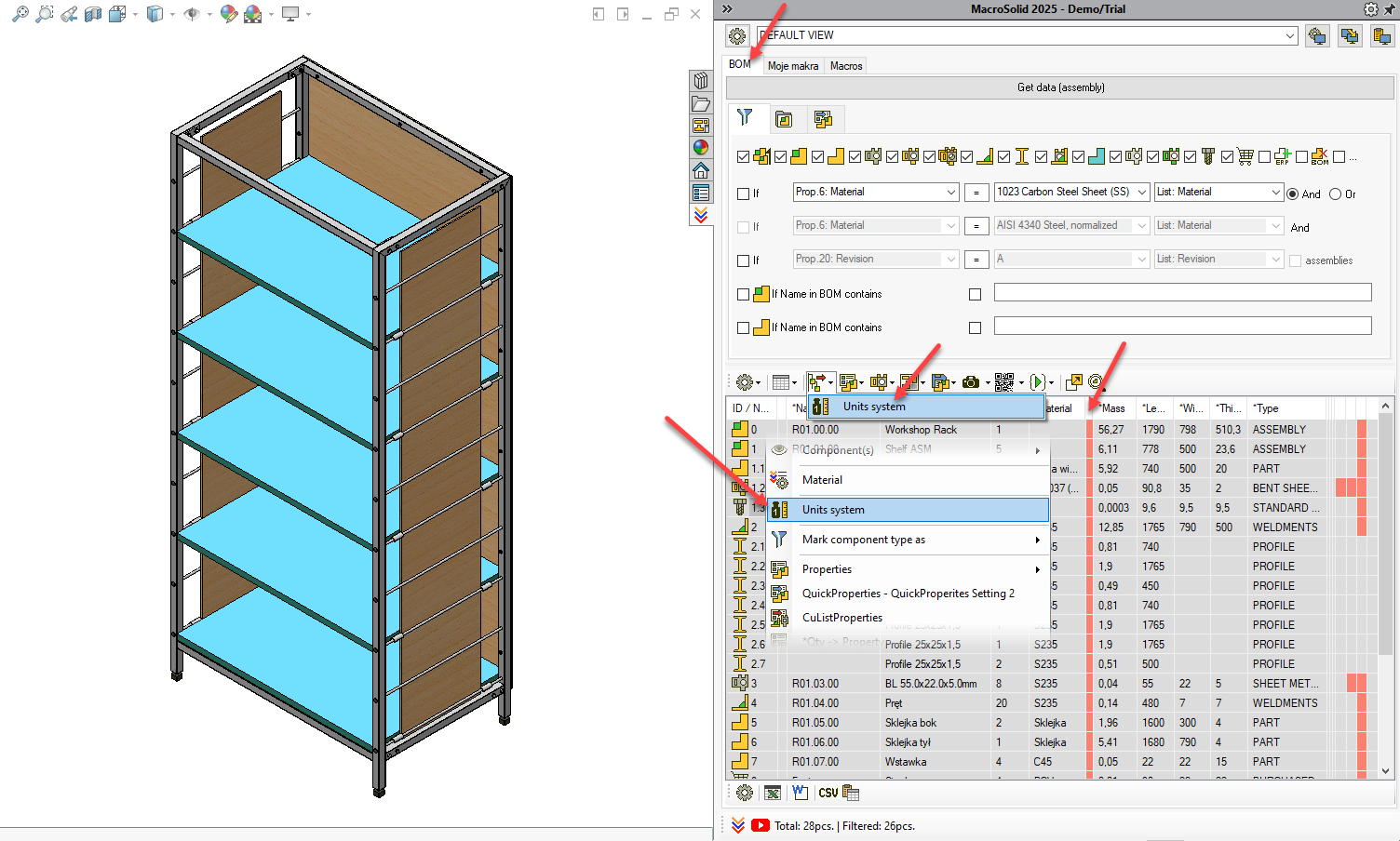Open the first List: Material dropdown
The width and height of the screenshot is (1400, 841).
point(1275,193)
